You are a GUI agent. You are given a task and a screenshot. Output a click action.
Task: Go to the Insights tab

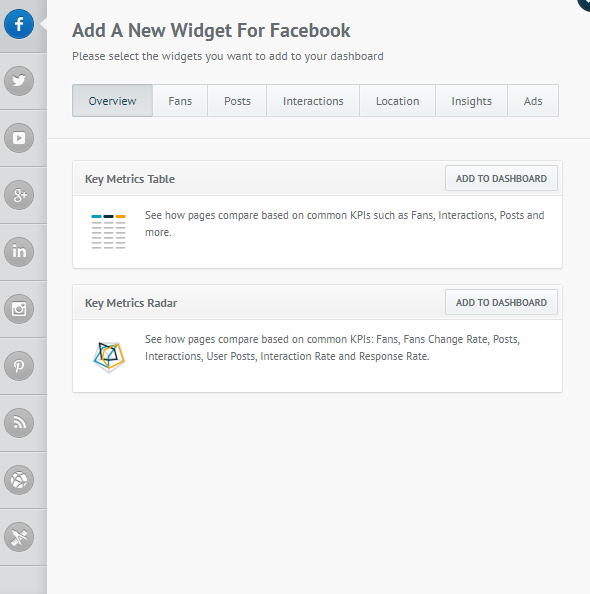[471, 101]
